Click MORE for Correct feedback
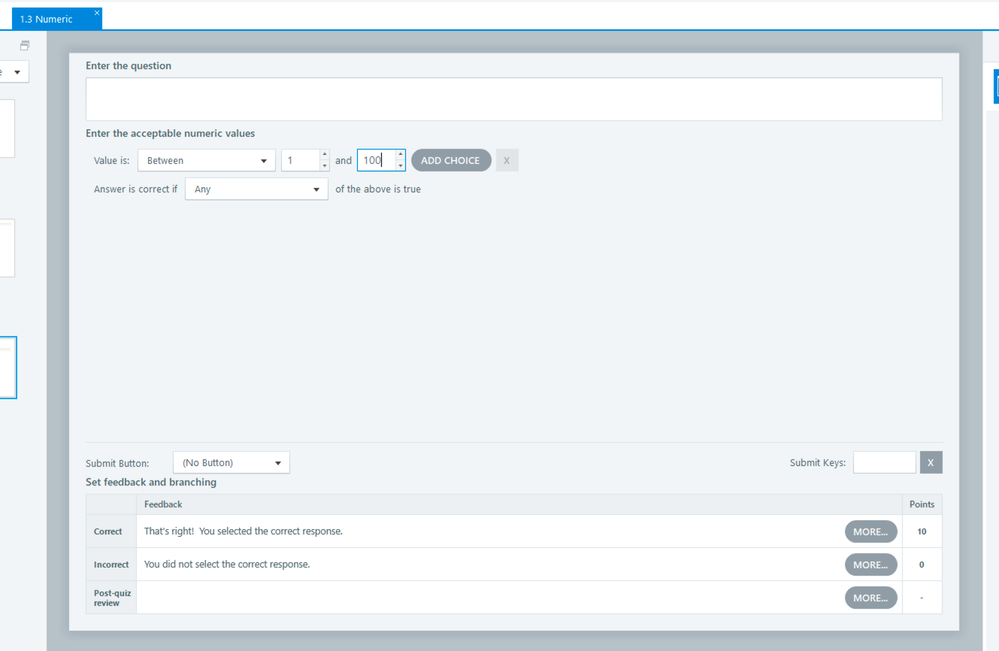Image resolution: width=999 pixels, height=651 pixels. point(871,532)
